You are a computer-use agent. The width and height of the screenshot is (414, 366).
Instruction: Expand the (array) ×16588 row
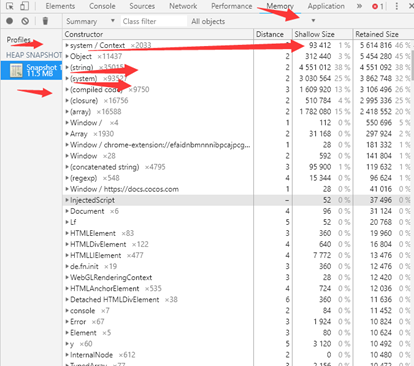[67, 112]
